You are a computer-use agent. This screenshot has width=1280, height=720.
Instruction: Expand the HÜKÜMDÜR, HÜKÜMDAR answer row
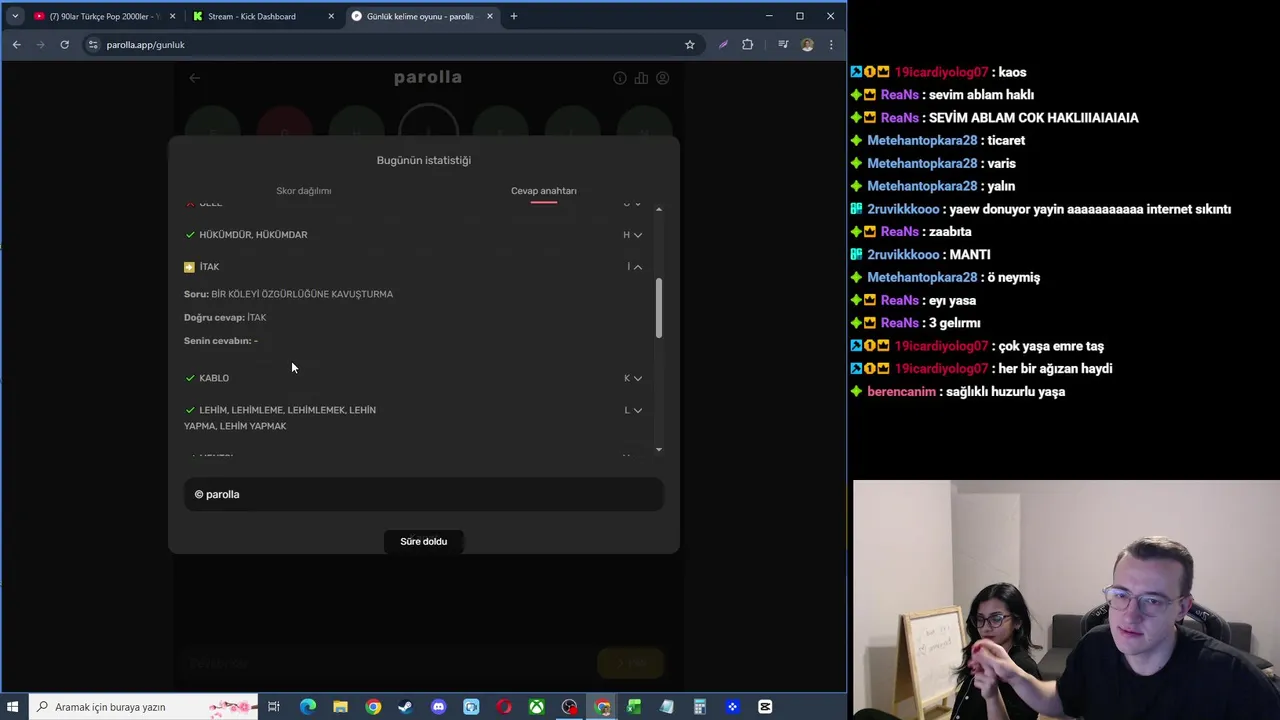tap(637, 235)
